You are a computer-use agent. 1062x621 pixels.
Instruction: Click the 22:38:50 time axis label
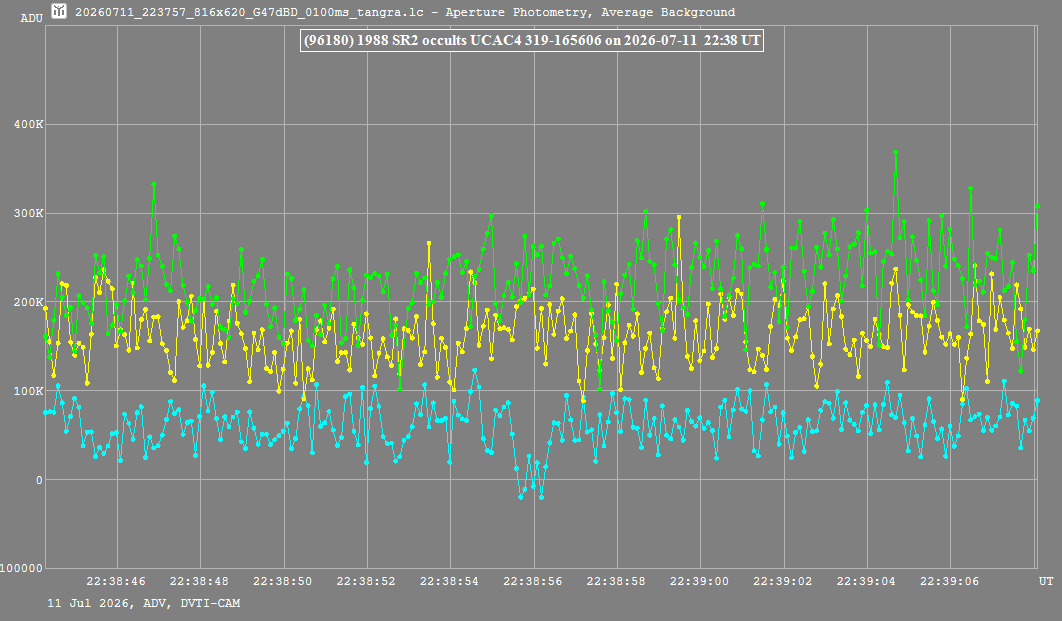(x=282, y=581)
